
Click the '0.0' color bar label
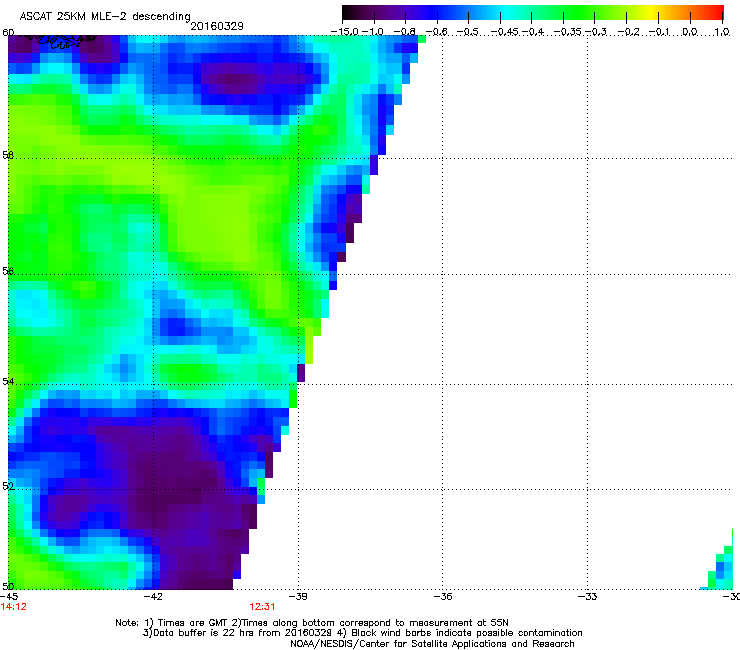[x=690, y=32]
